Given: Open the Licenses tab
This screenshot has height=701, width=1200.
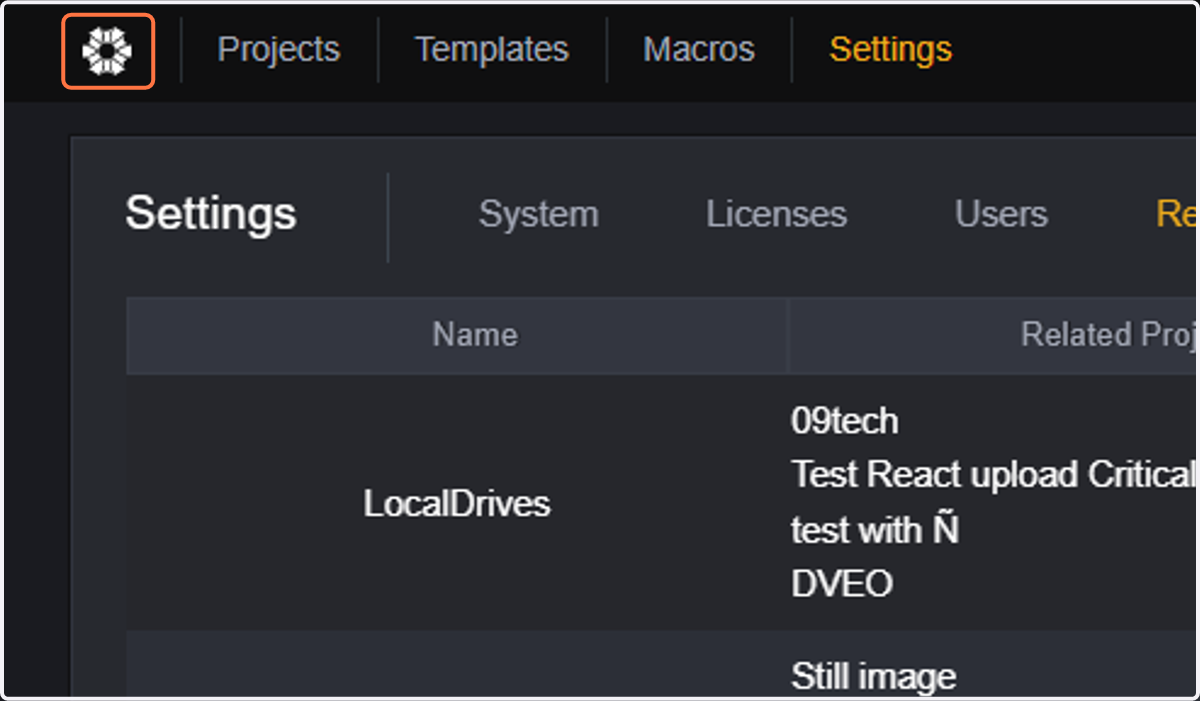Looking at the screenshot, I should (x=776, y=214).
